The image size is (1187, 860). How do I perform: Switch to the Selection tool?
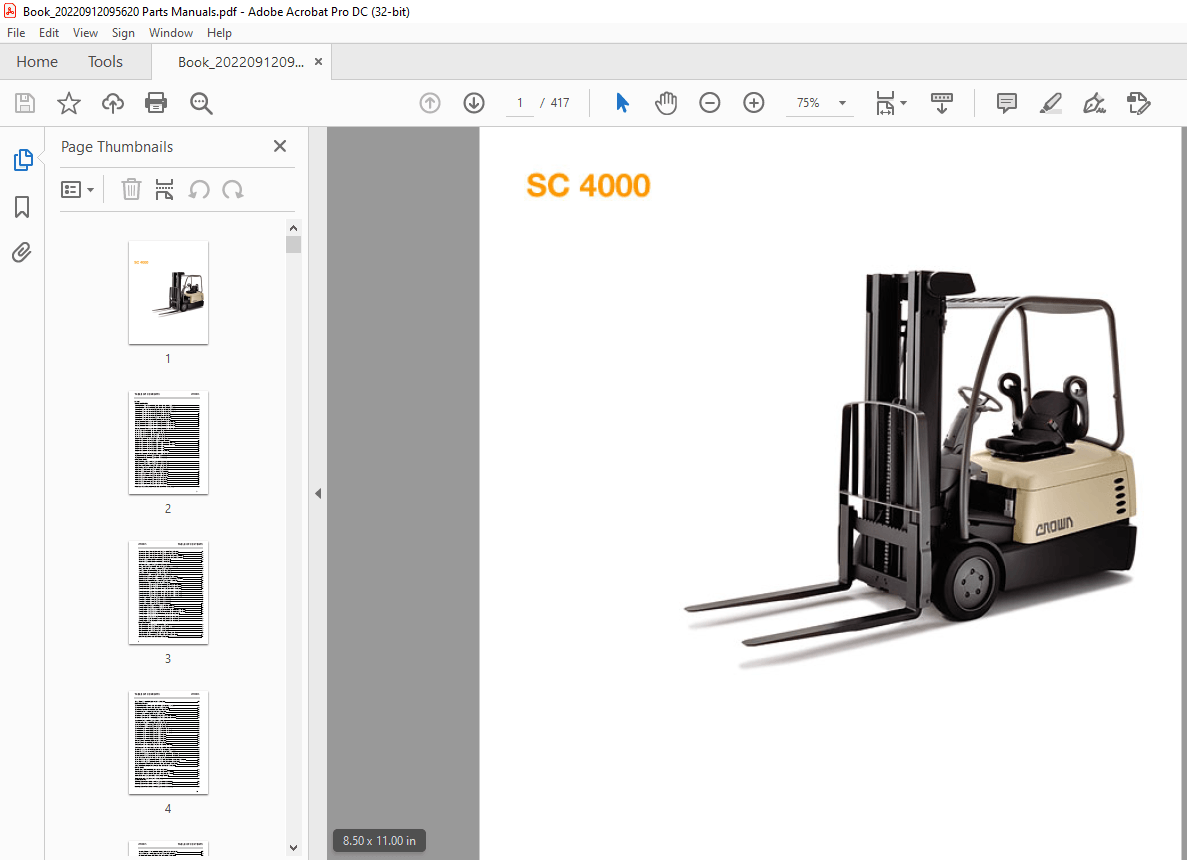622,102
